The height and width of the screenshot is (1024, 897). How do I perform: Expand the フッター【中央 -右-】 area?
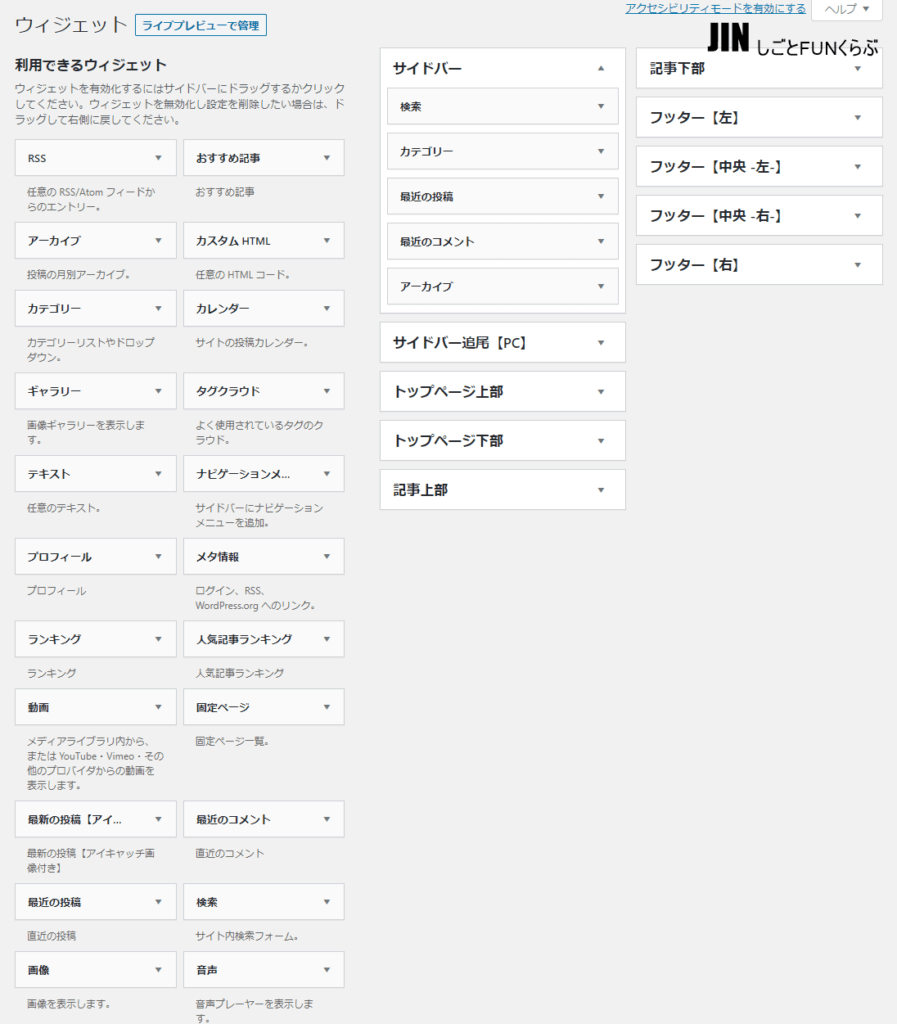(858, 216)
